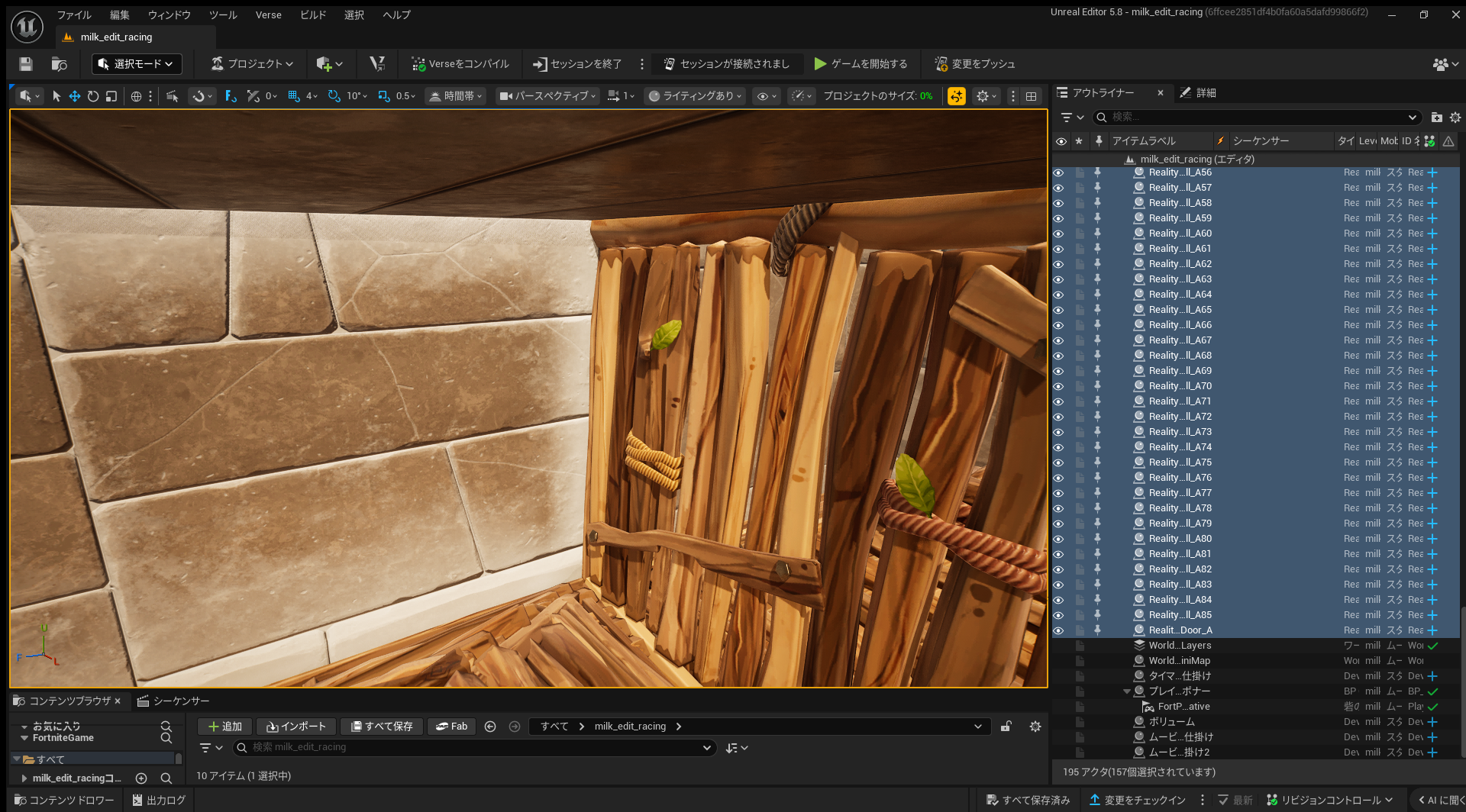Open the add content dropdown with green plus
This screenshot has height=812, width=1466.
[330, 64]
